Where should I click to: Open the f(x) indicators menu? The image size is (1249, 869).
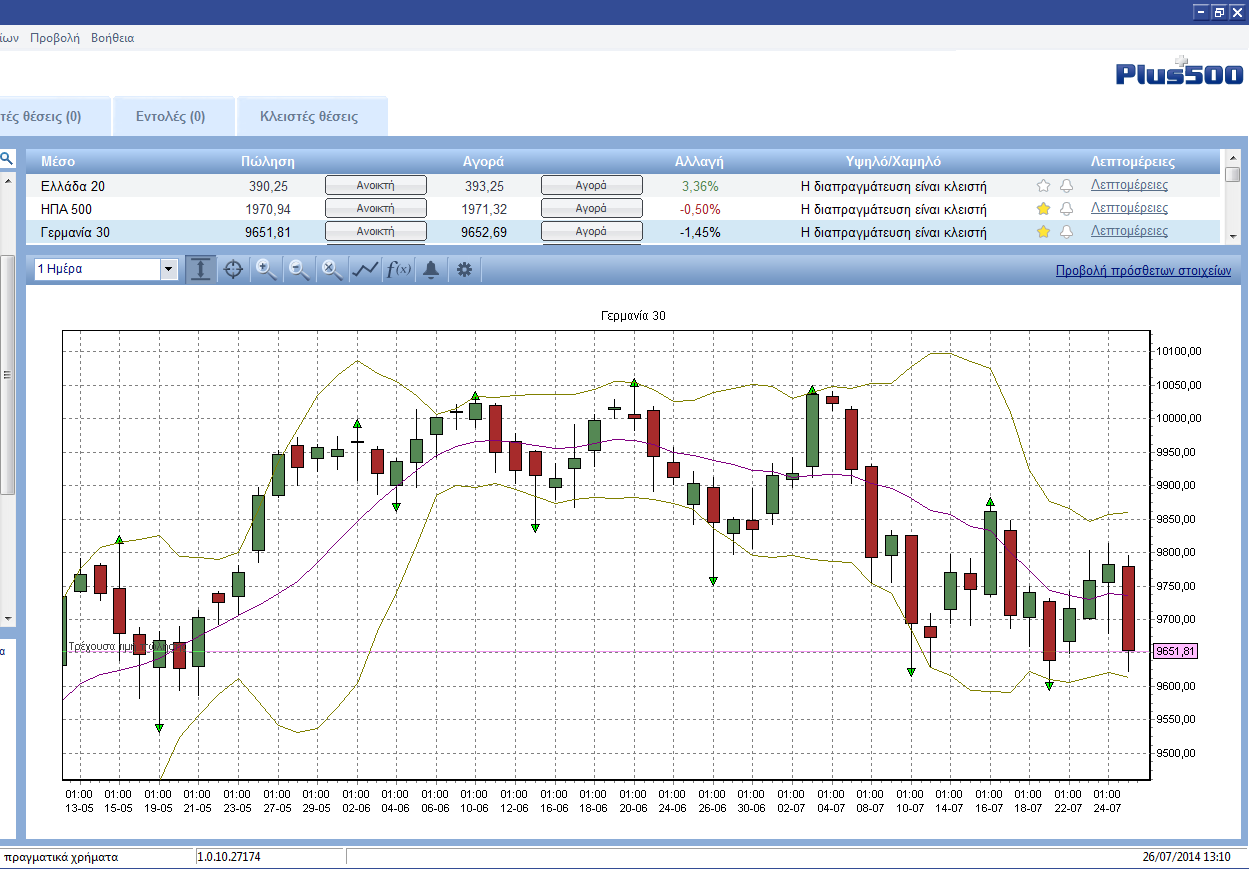tap(398, 270)
